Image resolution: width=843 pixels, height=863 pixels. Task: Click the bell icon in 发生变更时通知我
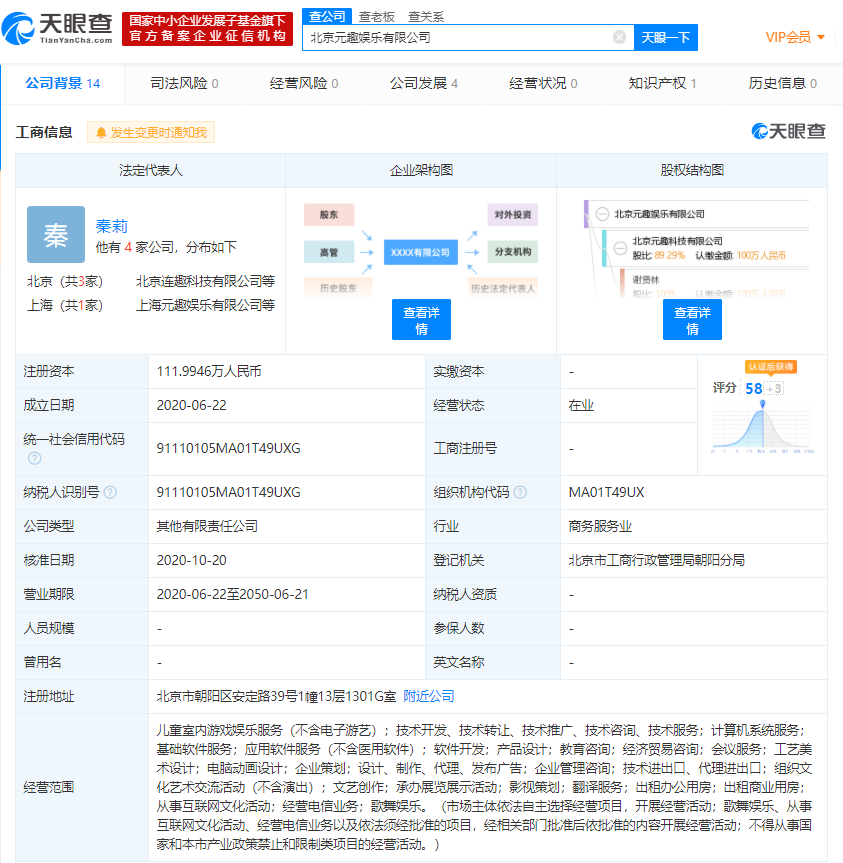[101, 133]
